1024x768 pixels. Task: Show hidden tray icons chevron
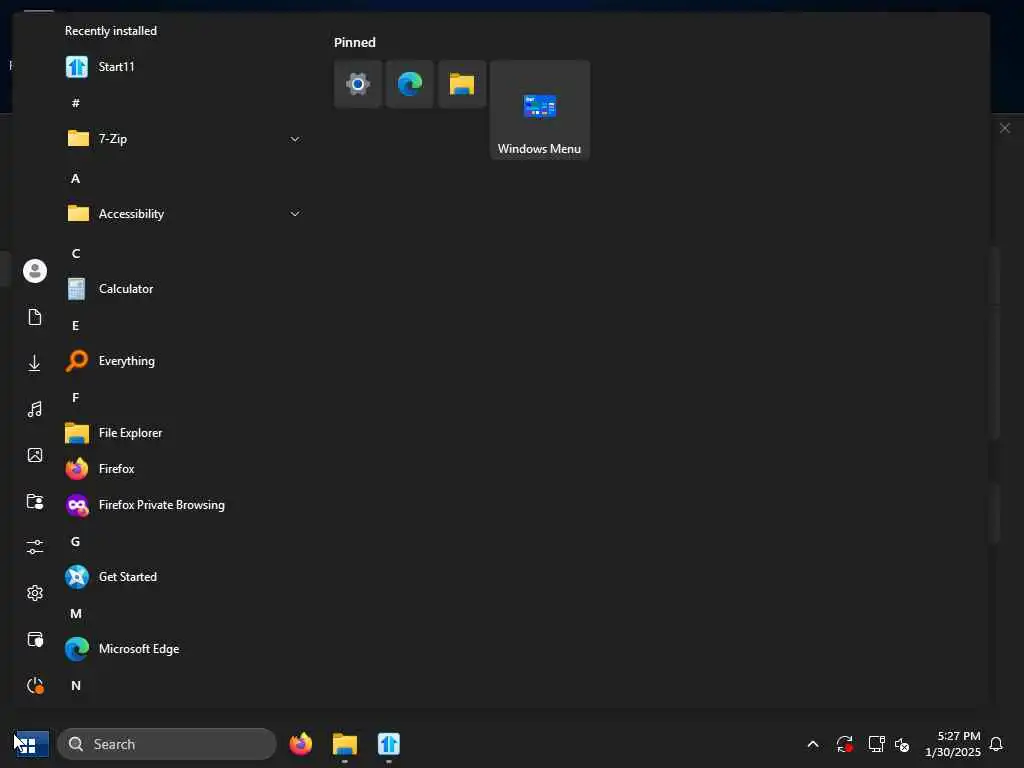point(813,744)
